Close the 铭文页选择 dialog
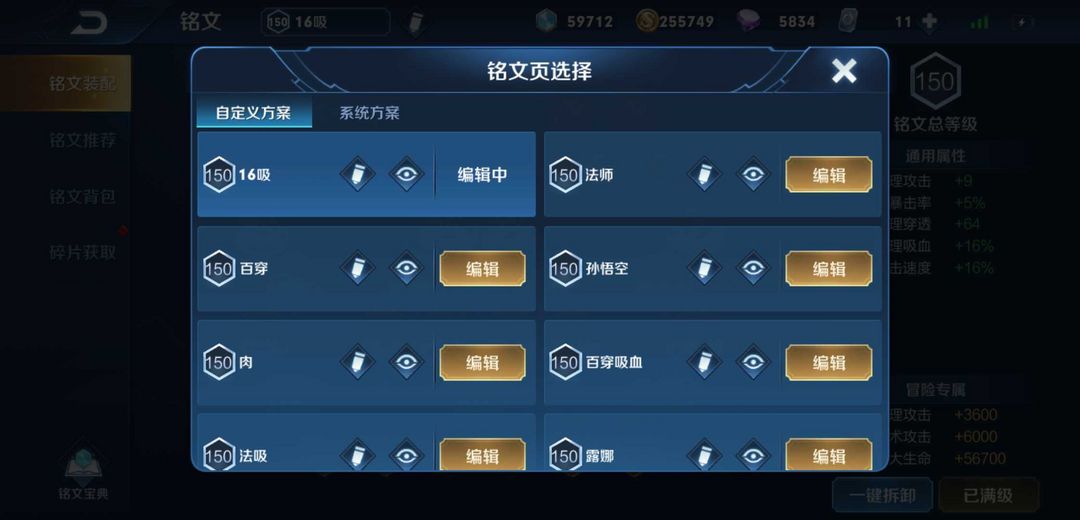This screenshot has width=1080, height=520. 844,71
